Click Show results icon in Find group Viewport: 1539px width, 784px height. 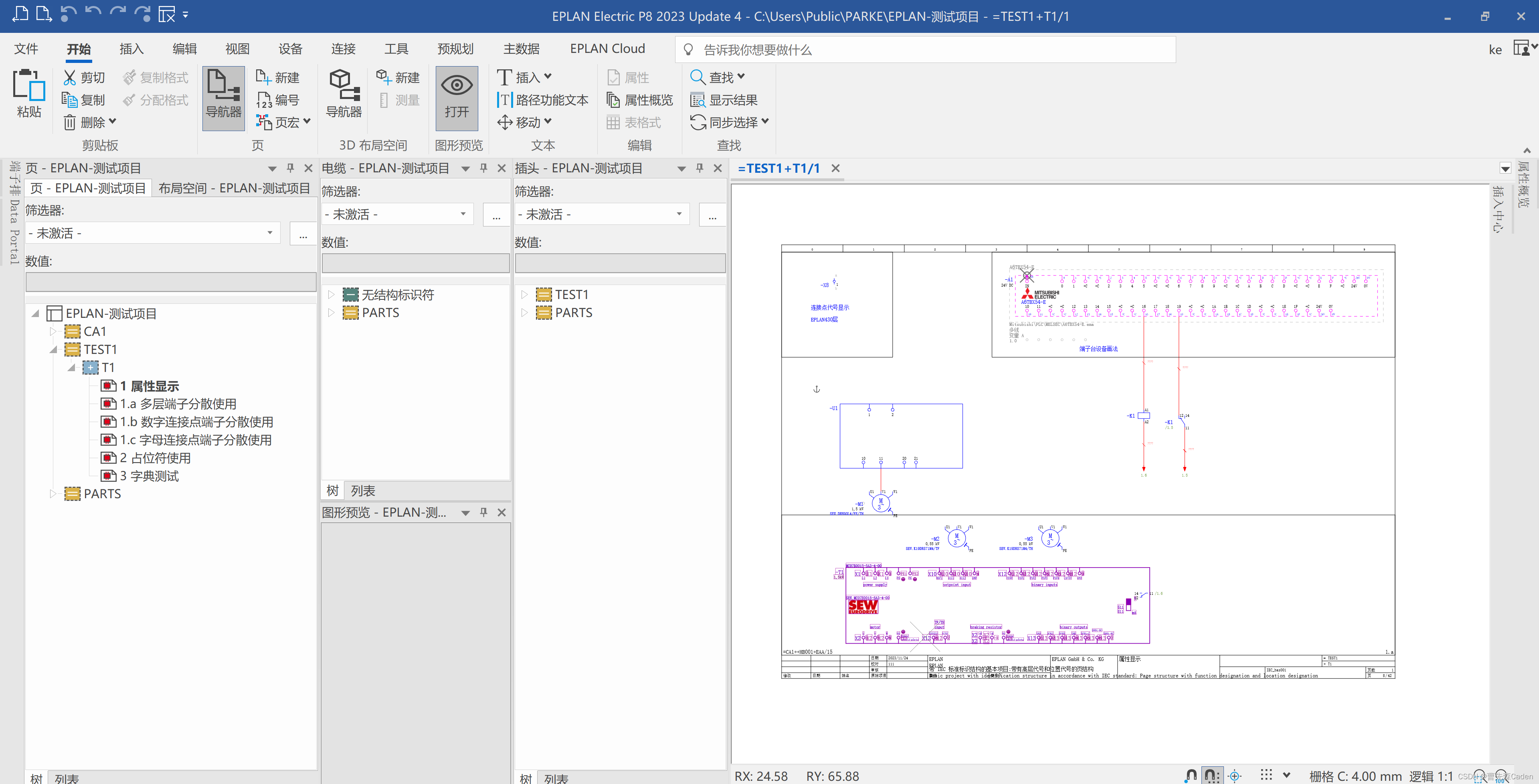[697, 100]
